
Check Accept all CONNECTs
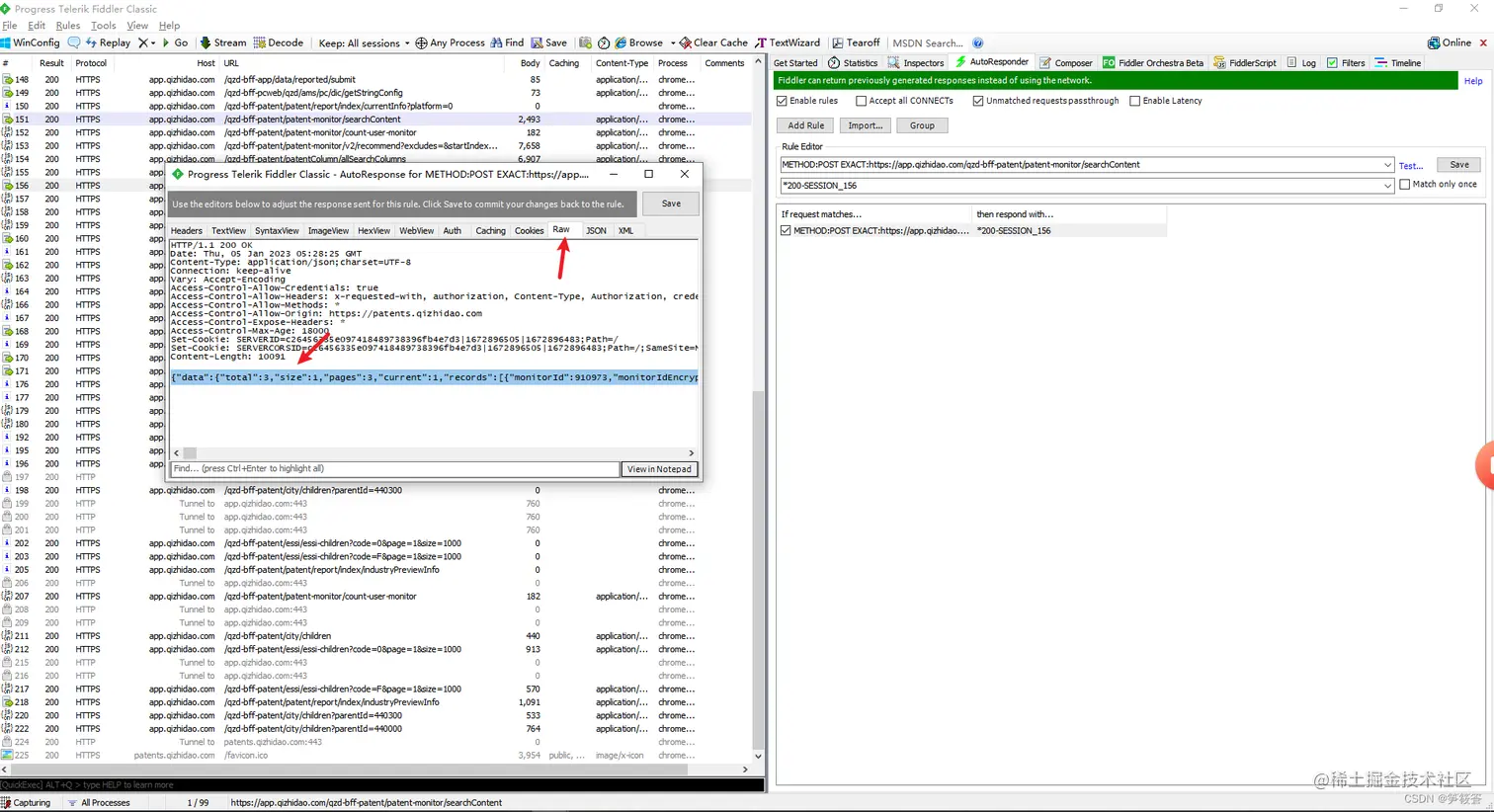pyautogui.click(x=861, y=101)
